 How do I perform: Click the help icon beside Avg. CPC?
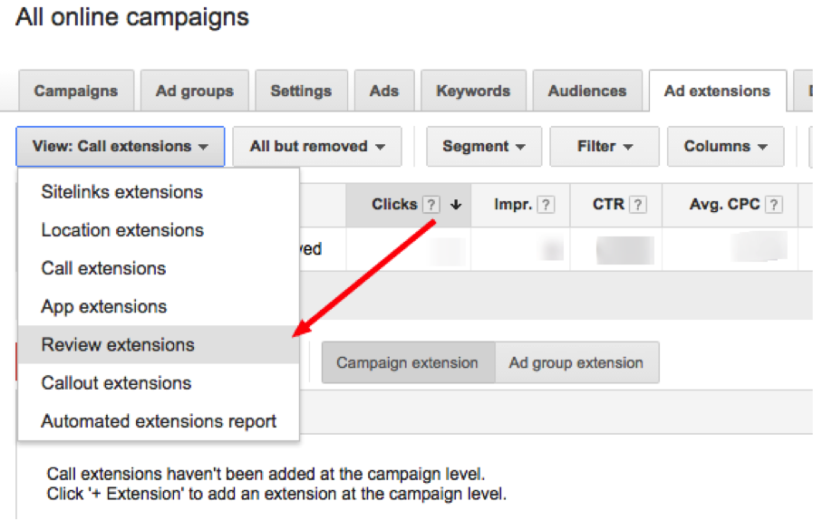774,204
